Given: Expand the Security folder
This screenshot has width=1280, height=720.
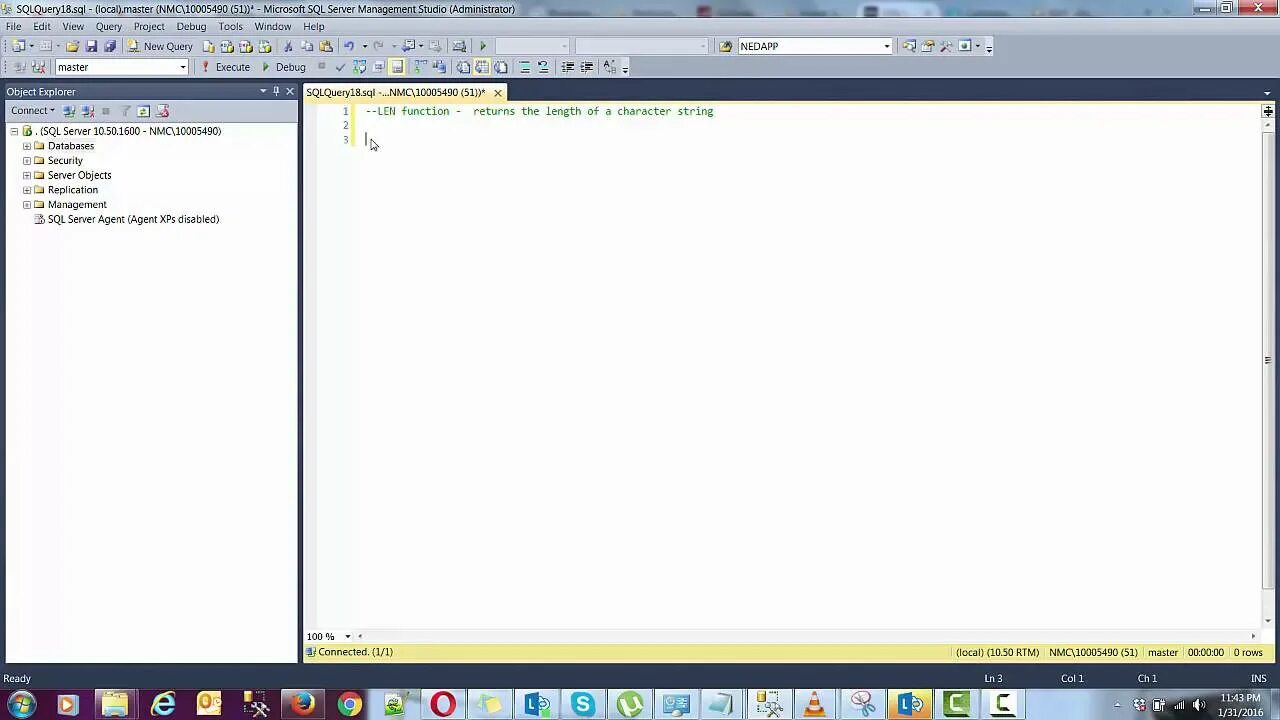Looking at the screenshot, I should (x=27, y=161).
